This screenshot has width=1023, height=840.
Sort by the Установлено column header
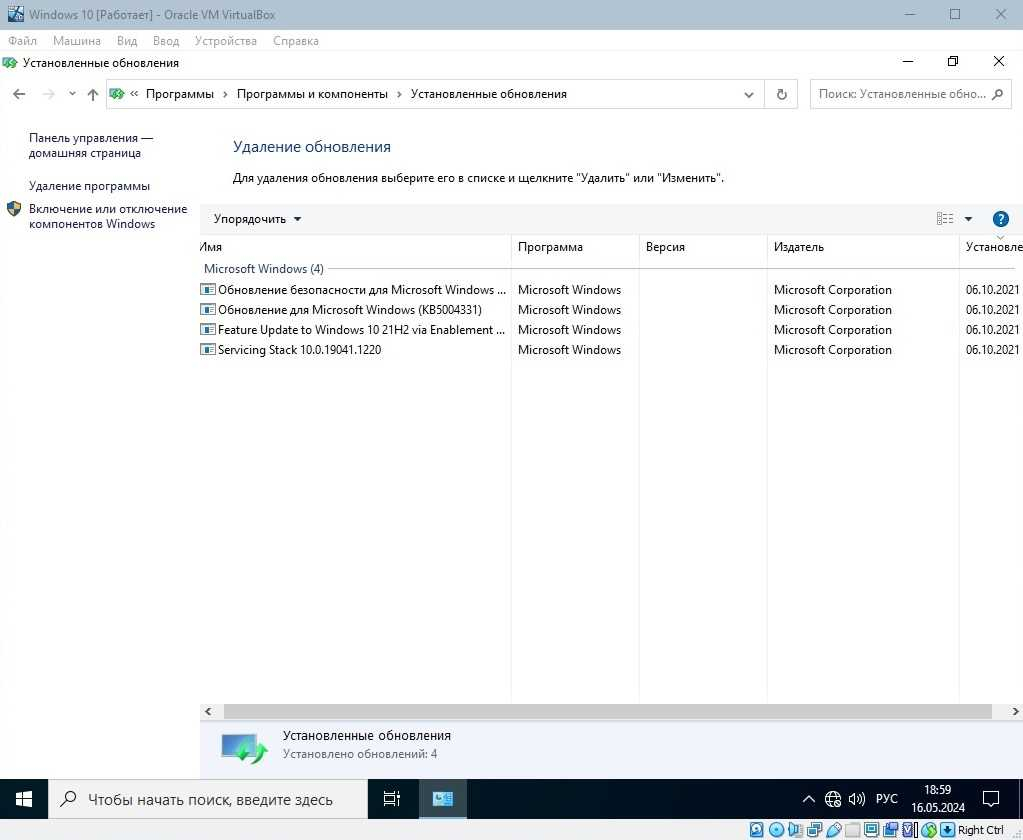pyautogui.click(x=991, y=247)
